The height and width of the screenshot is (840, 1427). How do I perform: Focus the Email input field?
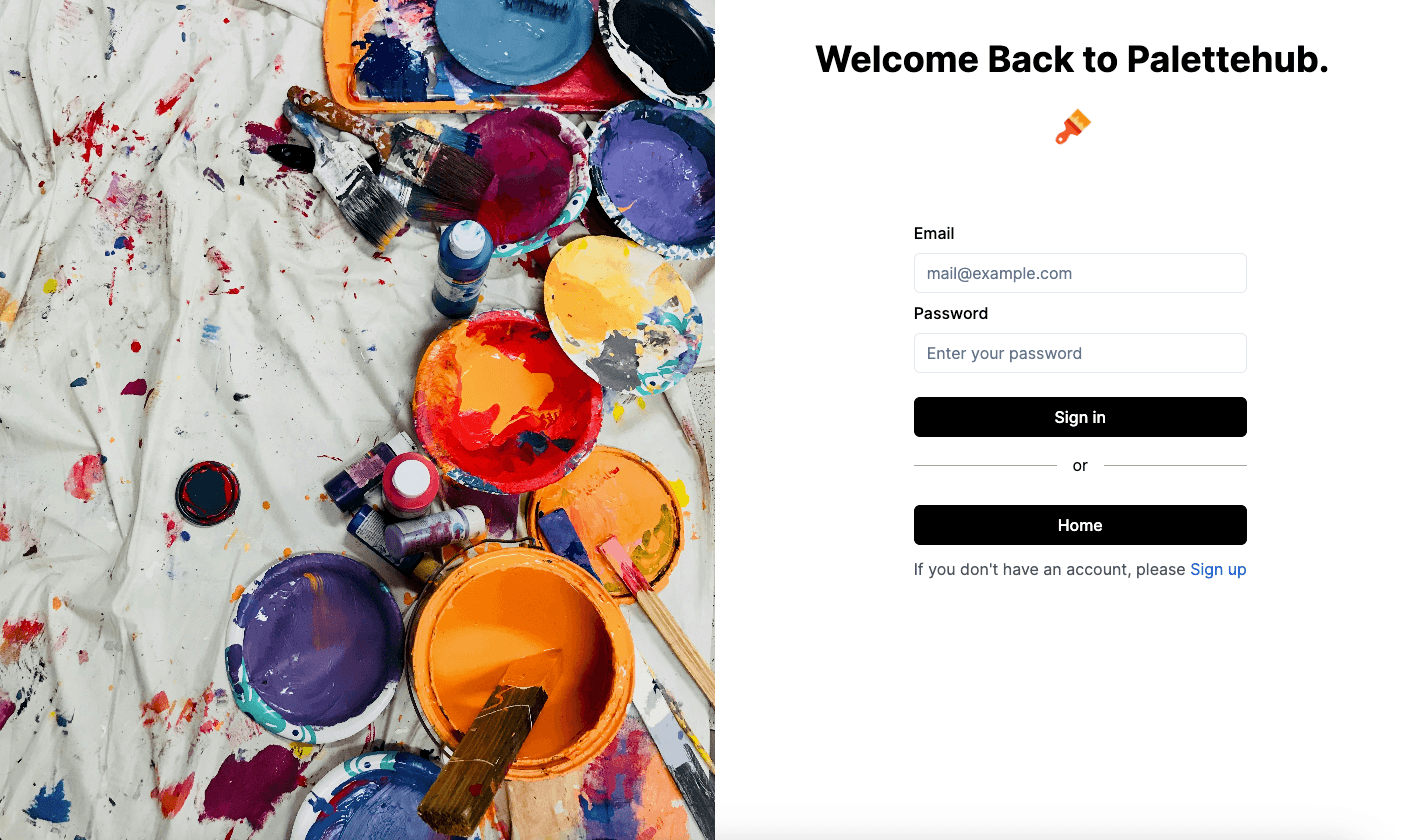coord(1080,273)
